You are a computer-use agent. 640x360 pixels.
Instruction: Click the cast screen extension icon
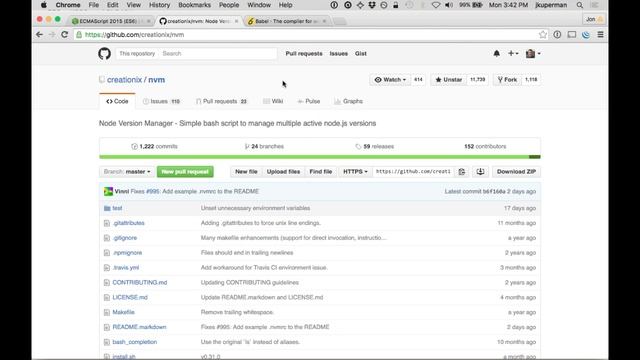[572, 35]
